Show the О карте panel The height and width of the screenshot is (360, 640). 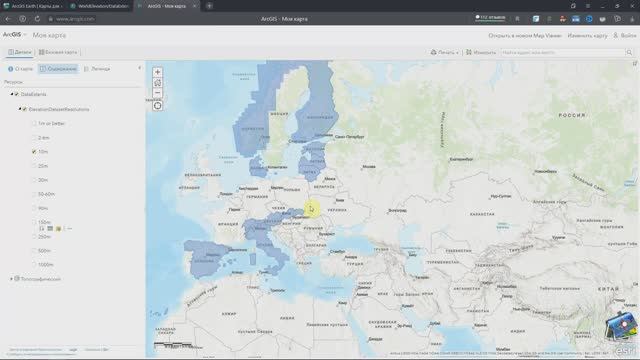(20, 69)
